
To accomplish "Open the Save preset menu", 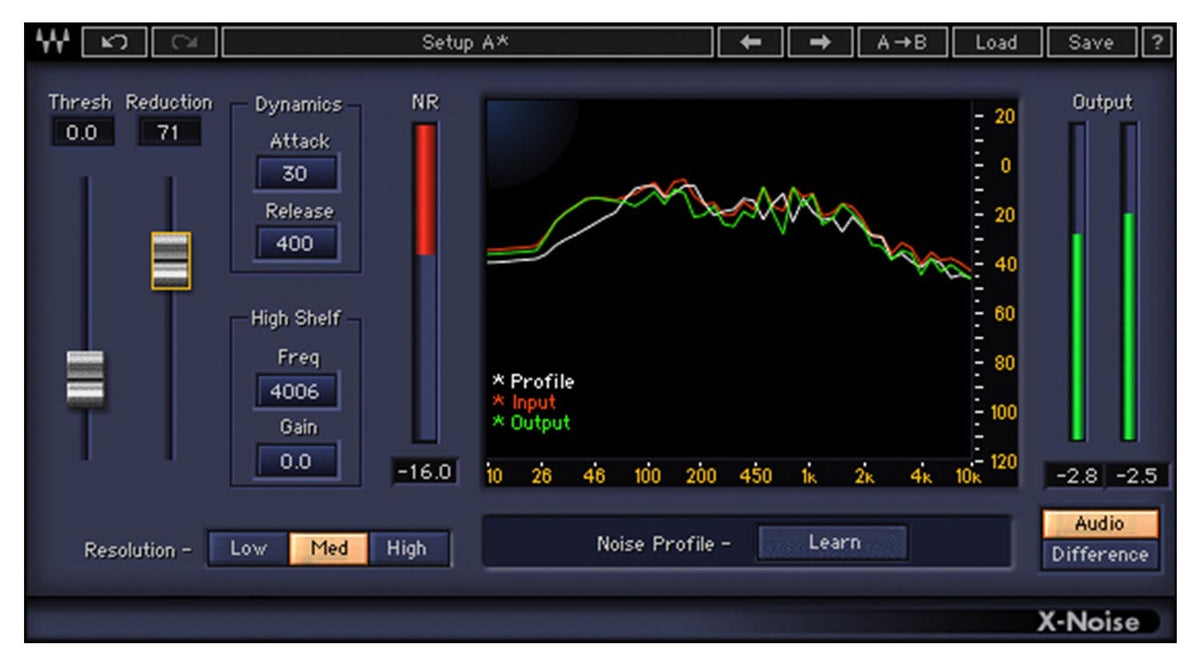I will [1091, 42].
